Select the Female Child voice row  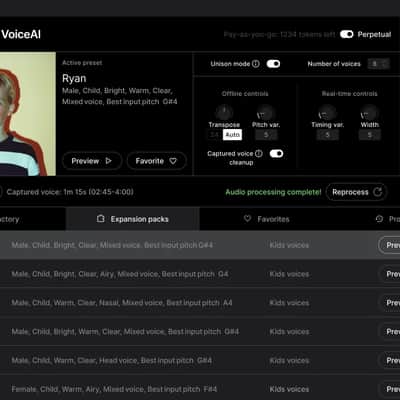200,389
